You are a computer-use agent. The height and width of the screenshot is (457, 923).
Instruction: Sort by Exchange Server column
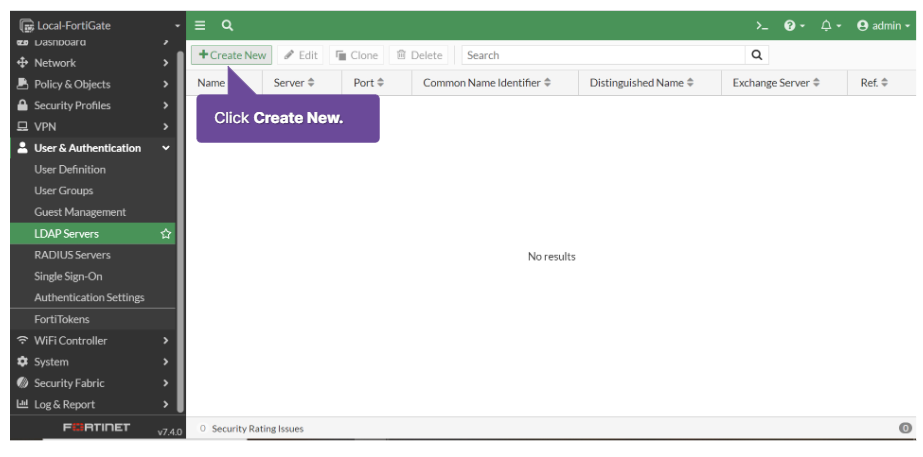tap(776, 83)
